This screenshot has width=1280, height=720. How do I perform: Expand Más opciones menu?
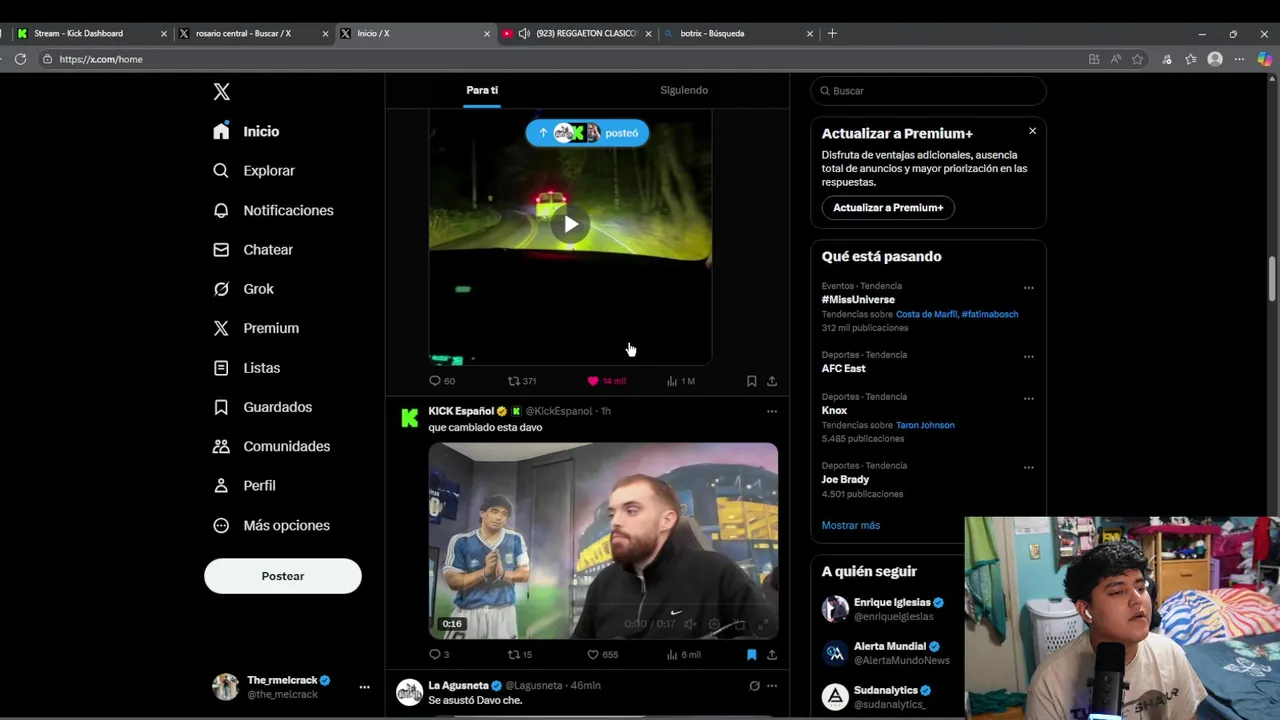click(x=271, y=525)
